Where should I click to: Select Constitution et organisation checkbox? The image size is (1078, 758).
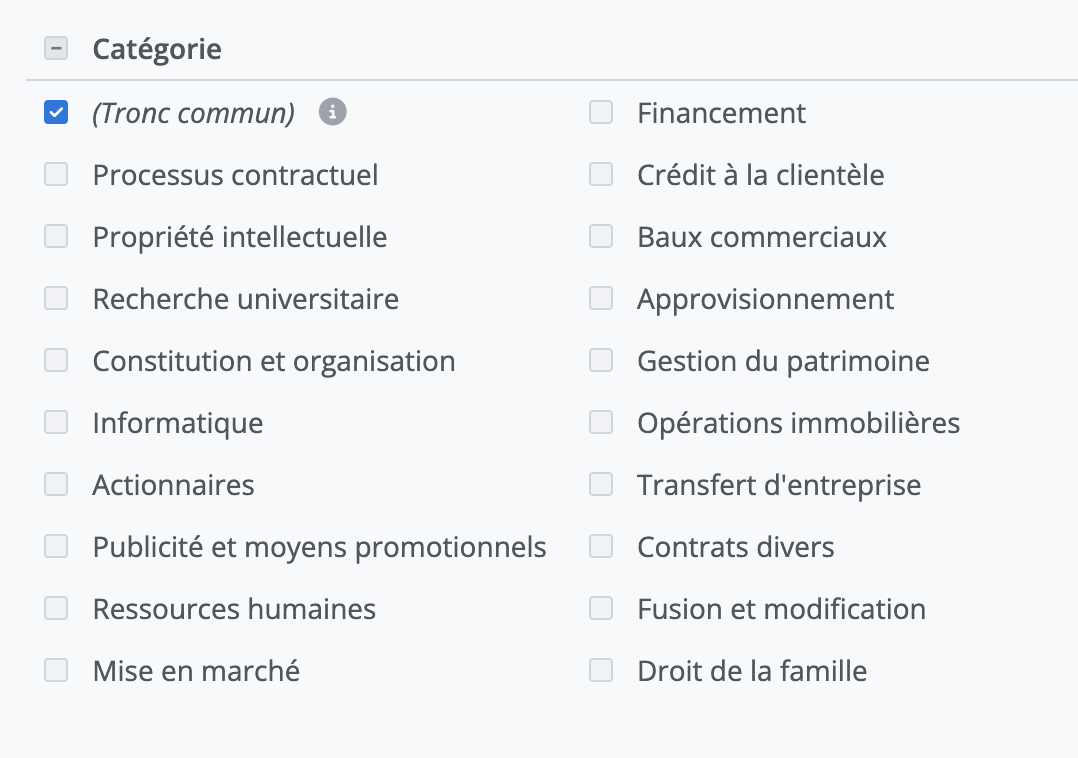[x=56, y=361]
